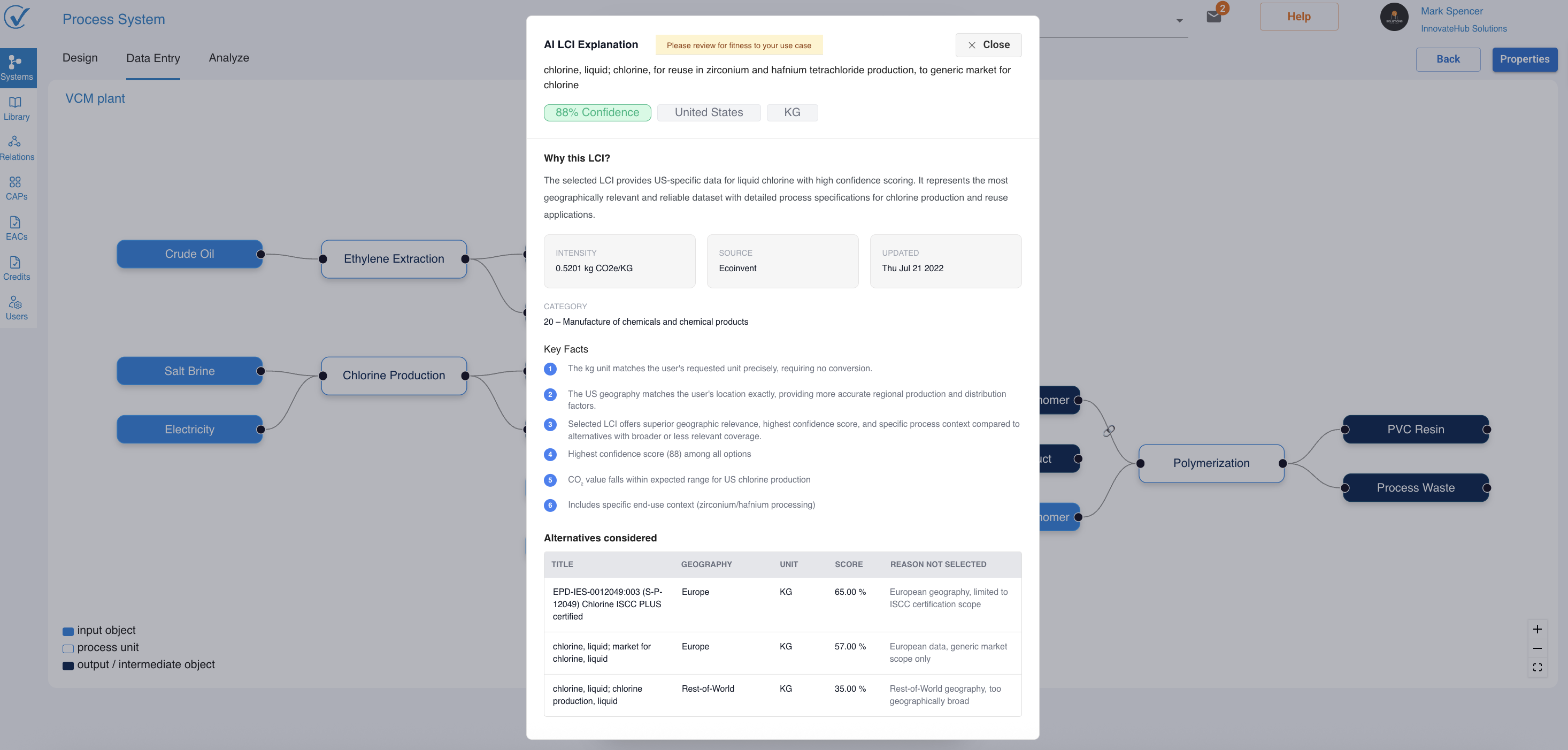The width and height of the screenshot is (1568, 750).
Task: Switch to the Analyze tab
Action: (229, 58)
